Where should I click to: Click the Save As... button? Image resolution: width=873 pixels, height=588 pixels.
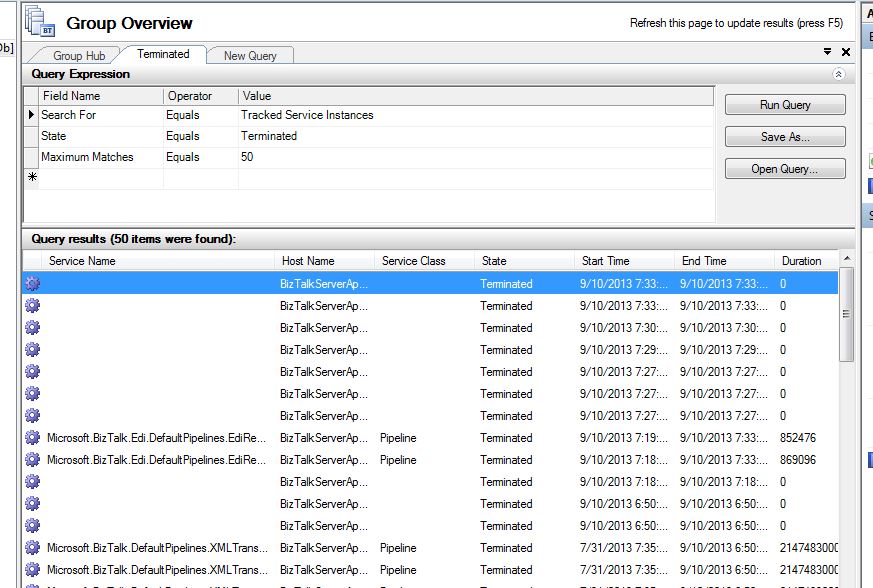point(785,136)
